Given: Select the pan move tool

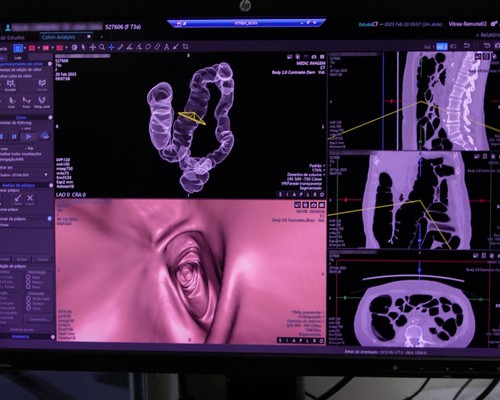Looking at the screenshot, I should (93, 47).
